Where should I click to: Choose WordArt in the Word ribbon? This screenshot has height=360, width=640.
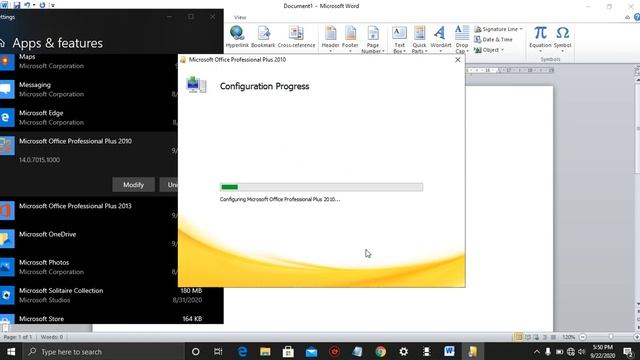pyautogui.click(x=440, y=39)
